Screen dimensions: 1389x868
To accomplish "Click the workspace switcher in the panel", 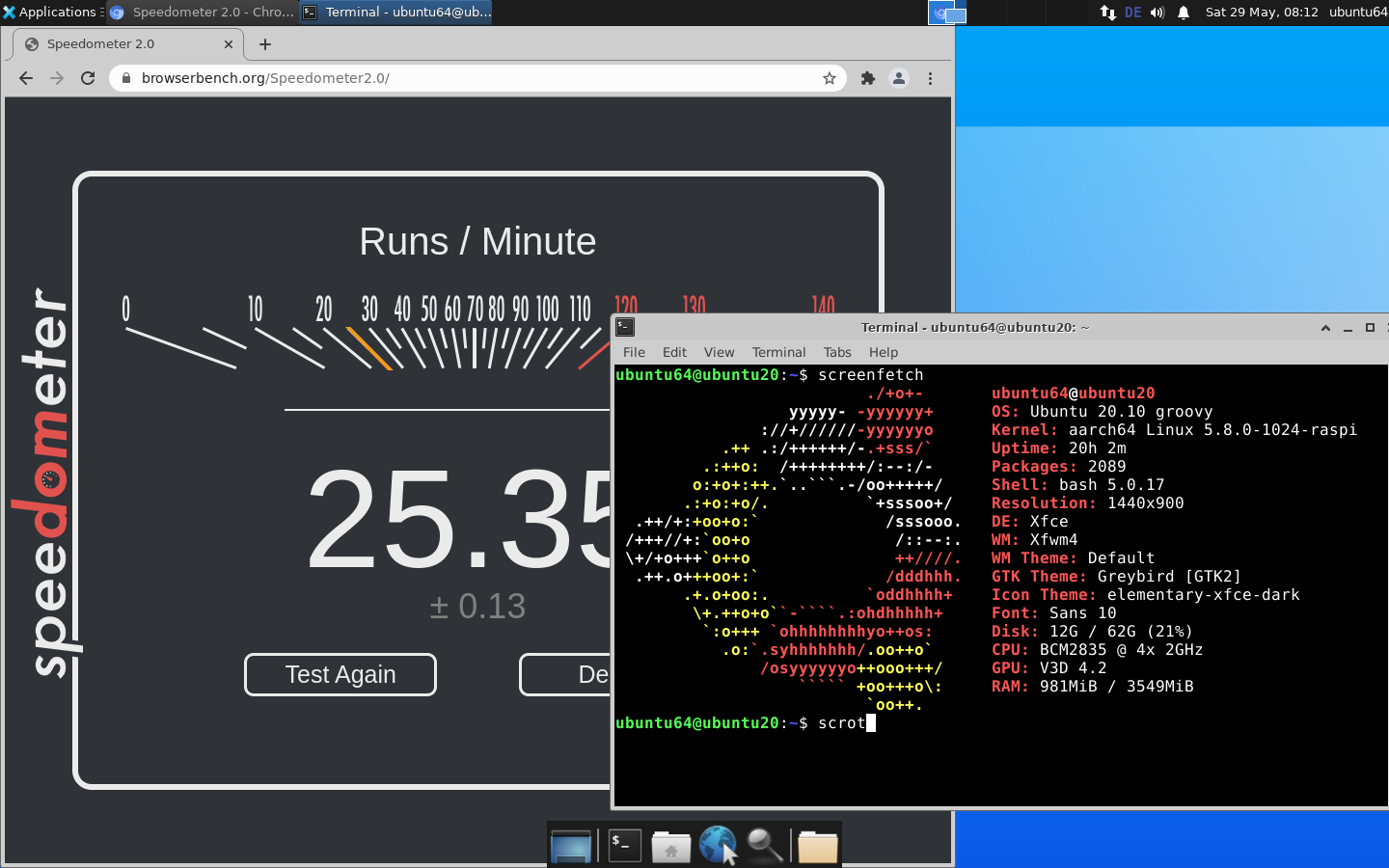I will click(x=947, y=13).
